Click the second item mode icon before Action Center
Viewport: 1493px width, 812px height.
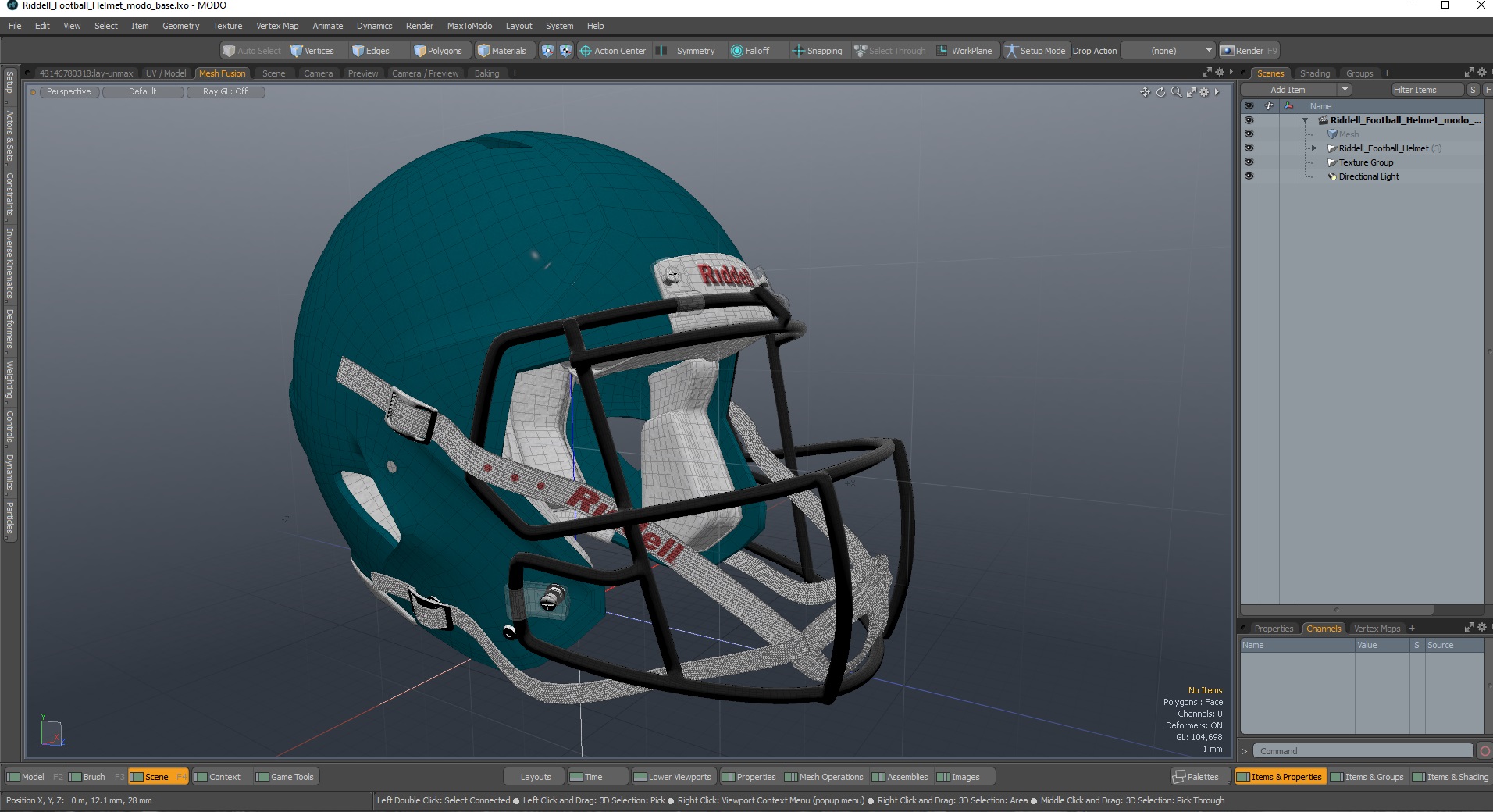pyautogui.click(x=565, y=51)
